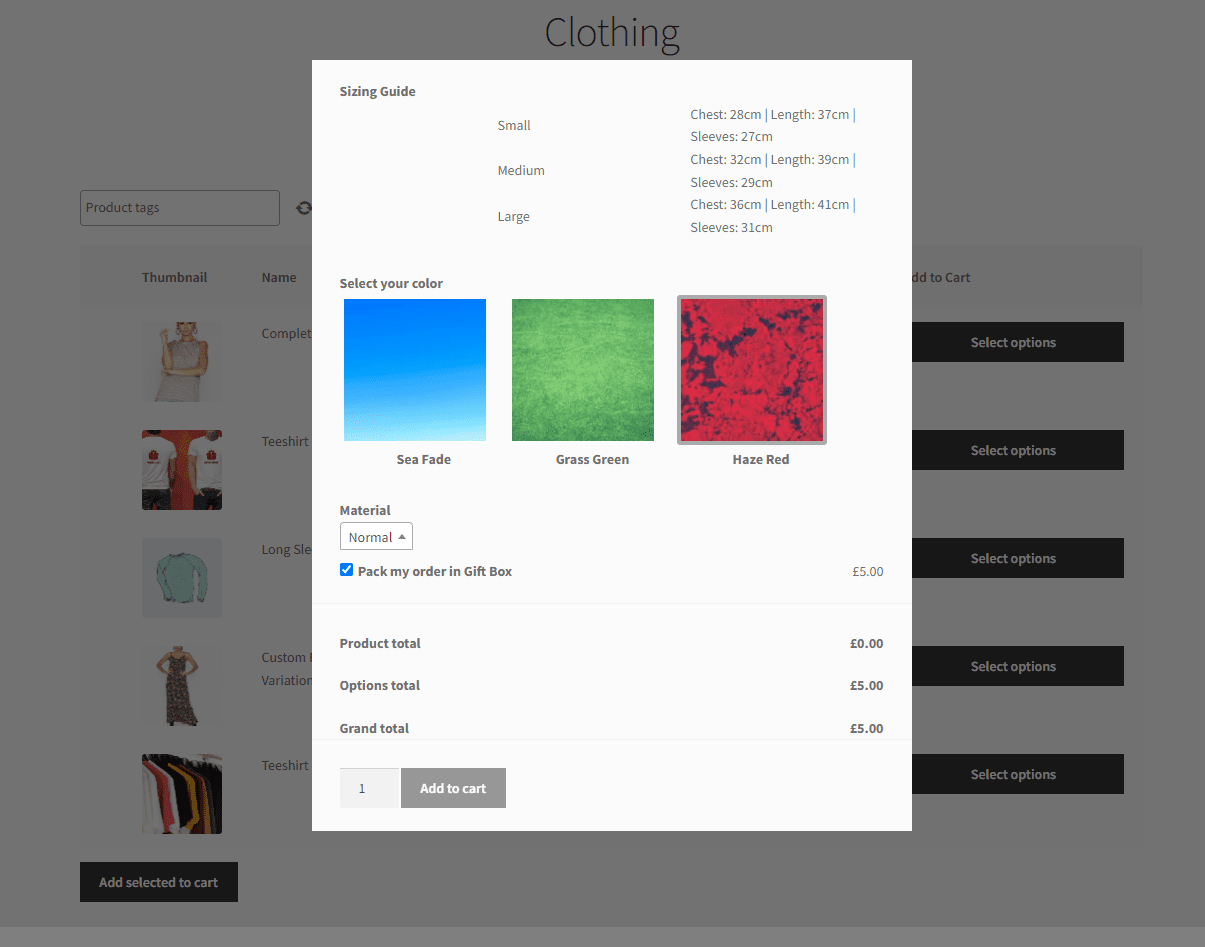
Task: Click the Add selected to cart button
Action: tap(159, 882)
